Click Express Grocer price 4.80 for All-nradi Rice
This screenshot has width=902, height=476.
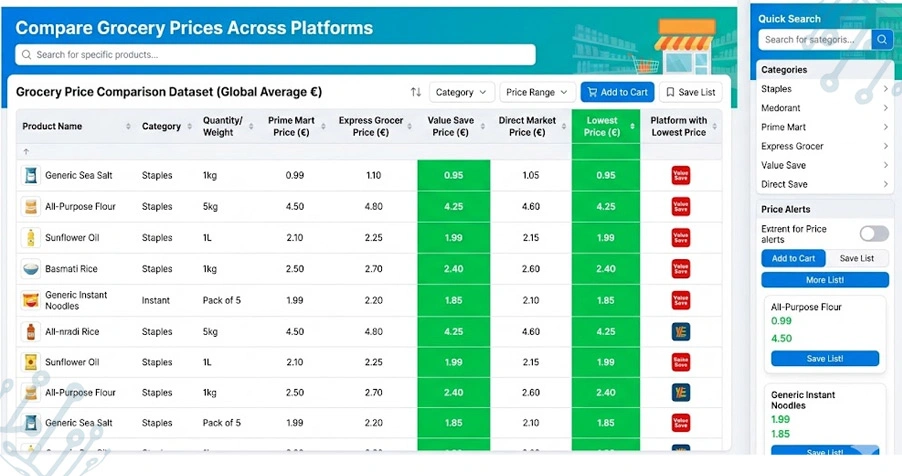[x=373, y=332]
